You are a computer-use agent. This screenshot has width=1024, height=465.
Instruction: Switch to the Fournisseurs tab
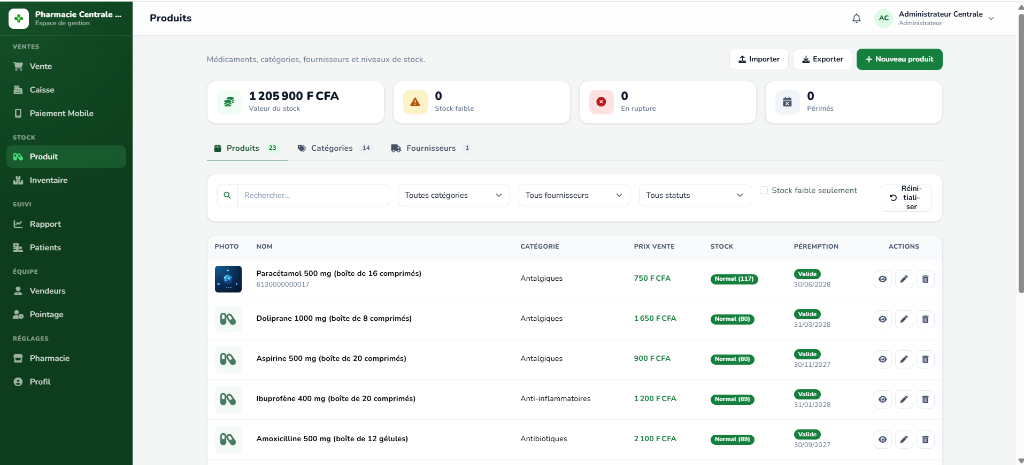[431, 148]
